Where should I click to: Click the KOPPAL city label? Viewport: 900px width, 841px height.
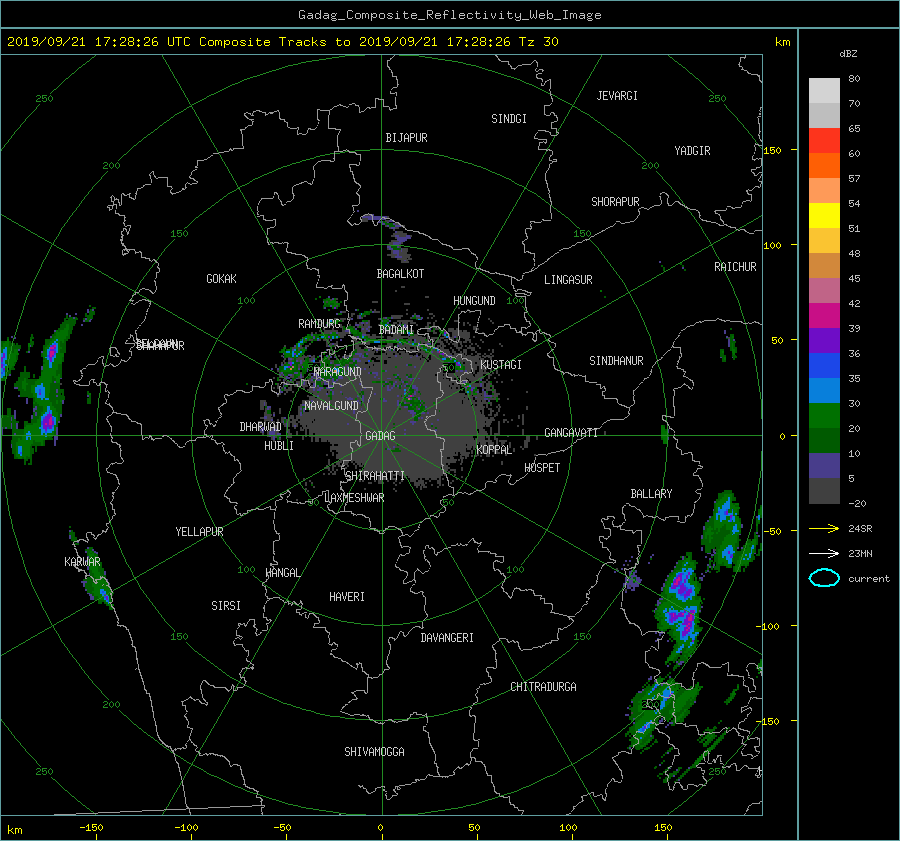click(494, 449)
